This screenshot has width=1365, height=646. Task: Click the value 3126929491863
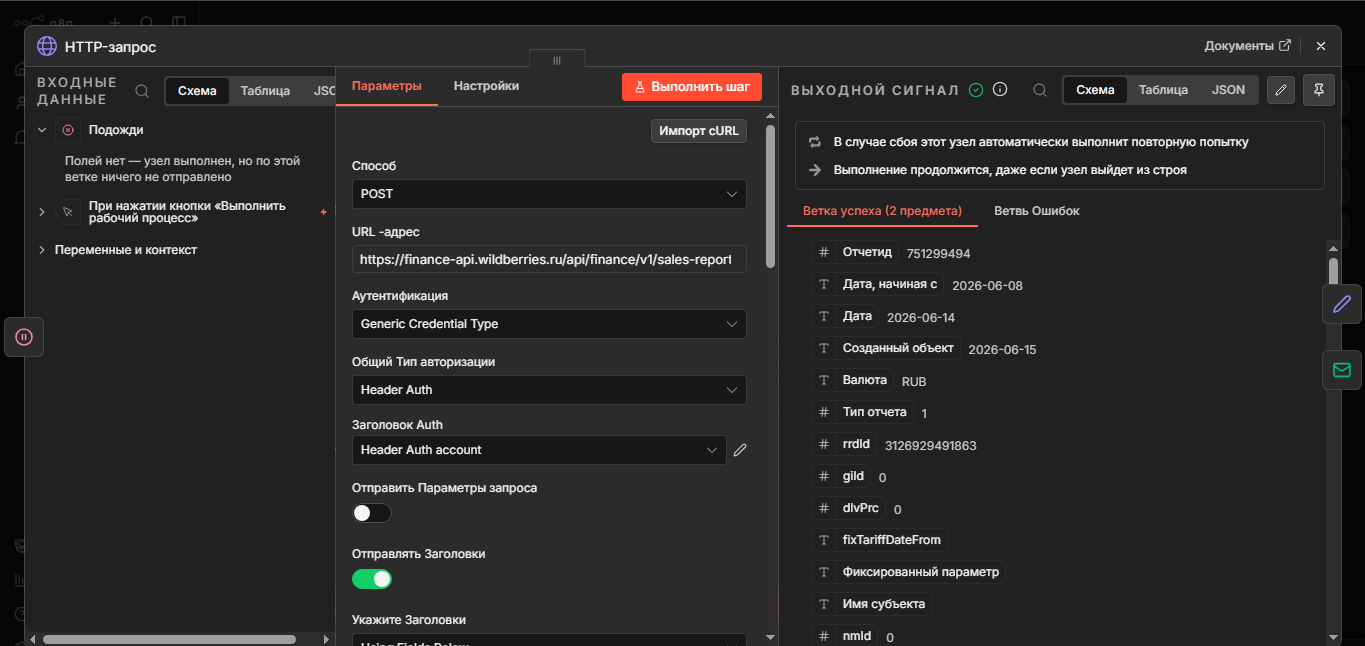click(x=930, y=446)
